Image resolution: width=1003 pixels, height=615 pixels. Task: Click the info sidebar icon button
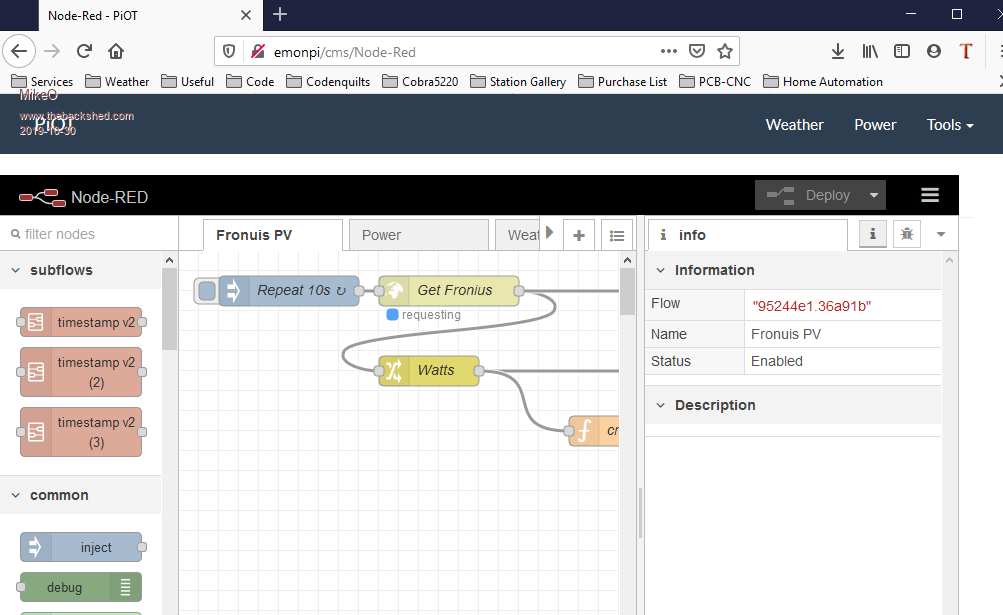[873, 234]
